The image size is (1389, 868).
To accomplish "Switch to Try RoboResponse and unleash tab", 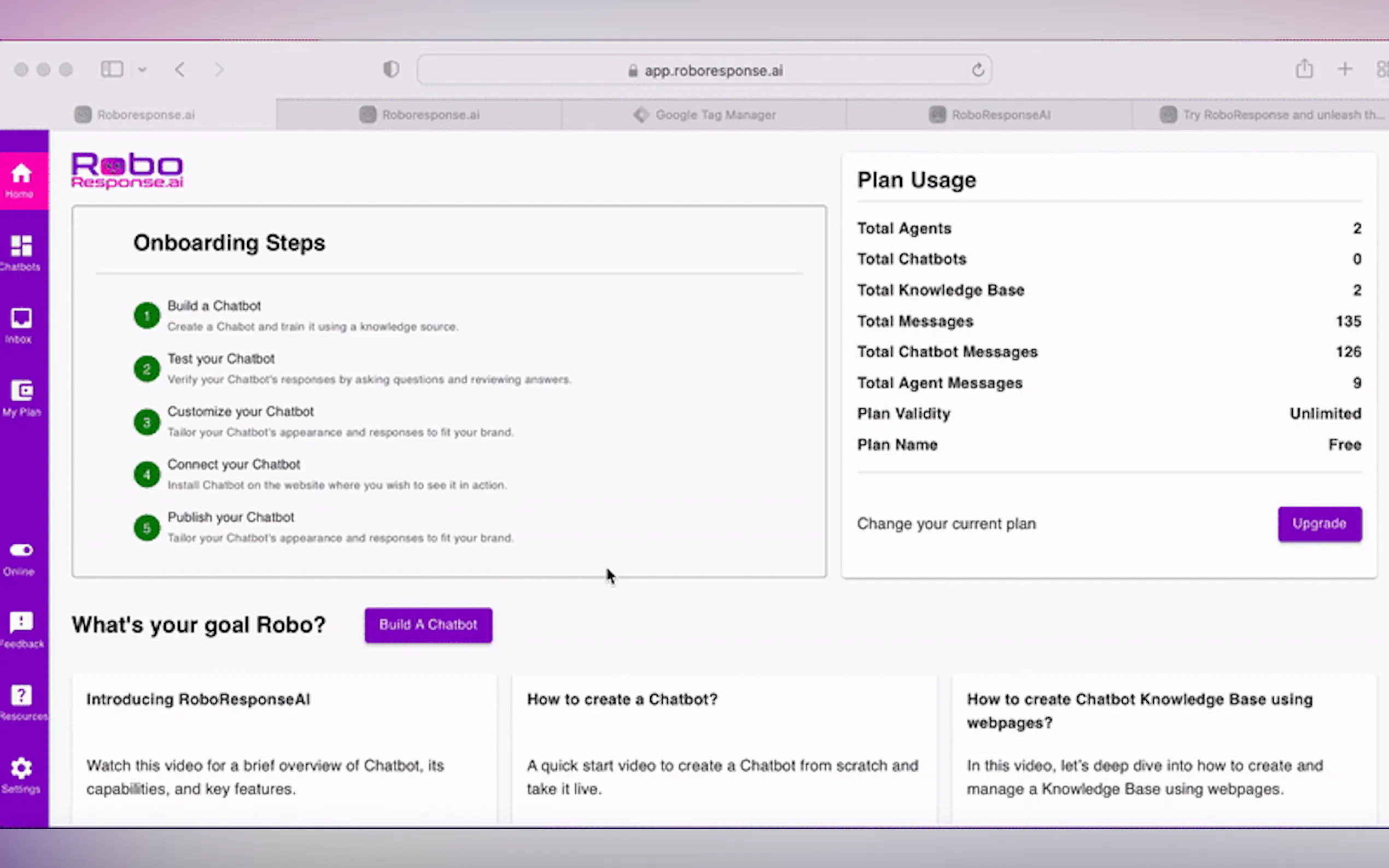I will point(1260,115).
